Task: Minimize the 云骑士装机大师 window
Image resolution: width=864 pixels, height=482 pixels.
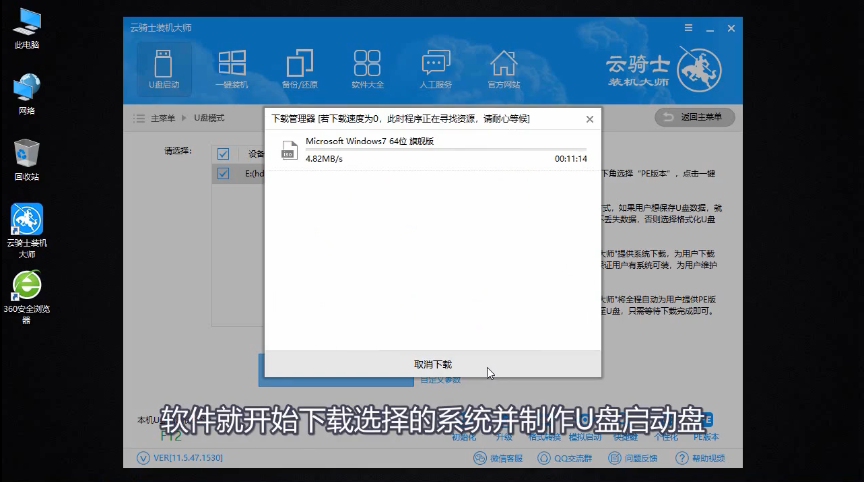Action: [710, 28]
